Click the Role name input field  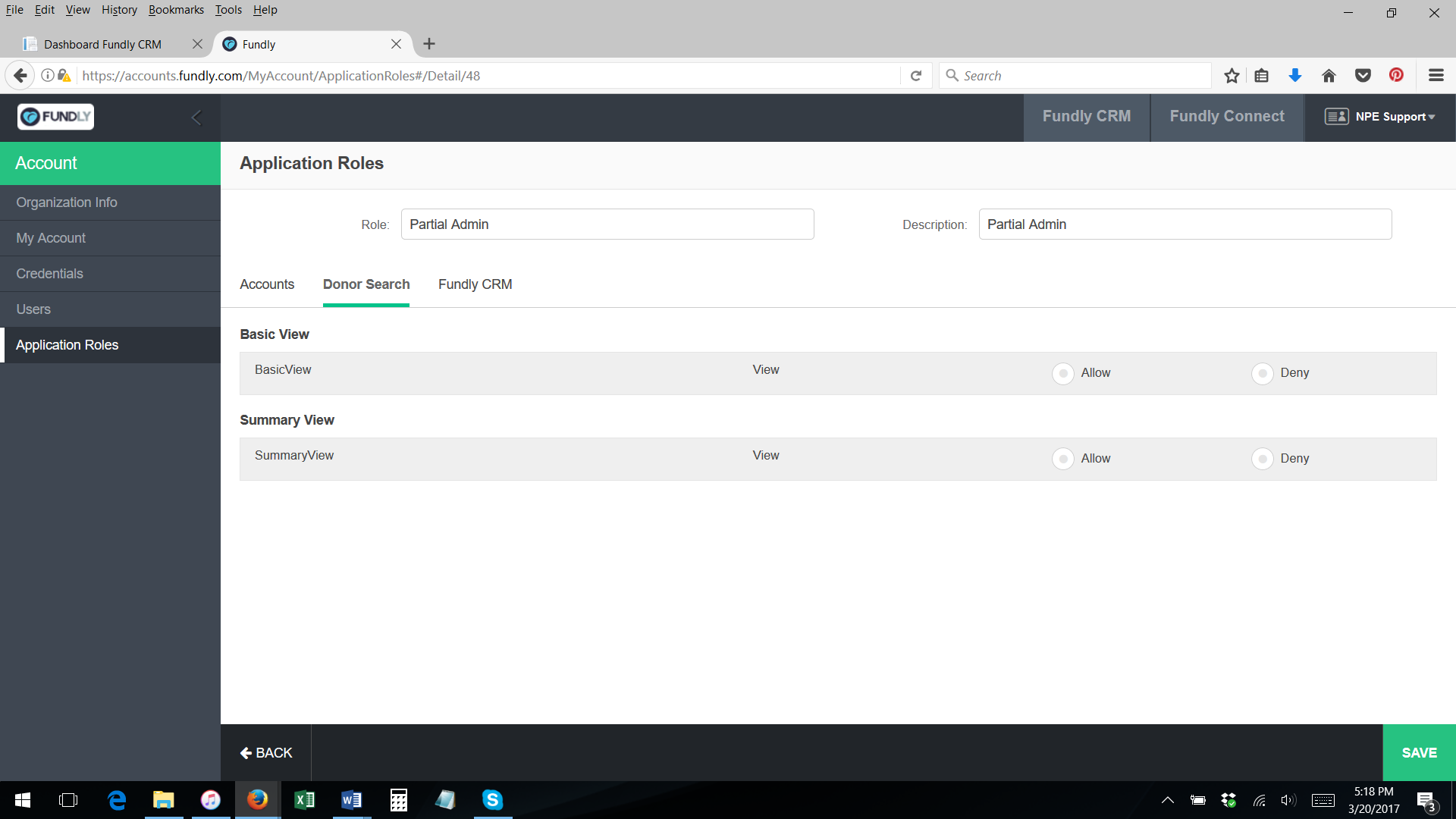(x=607, y=224)
